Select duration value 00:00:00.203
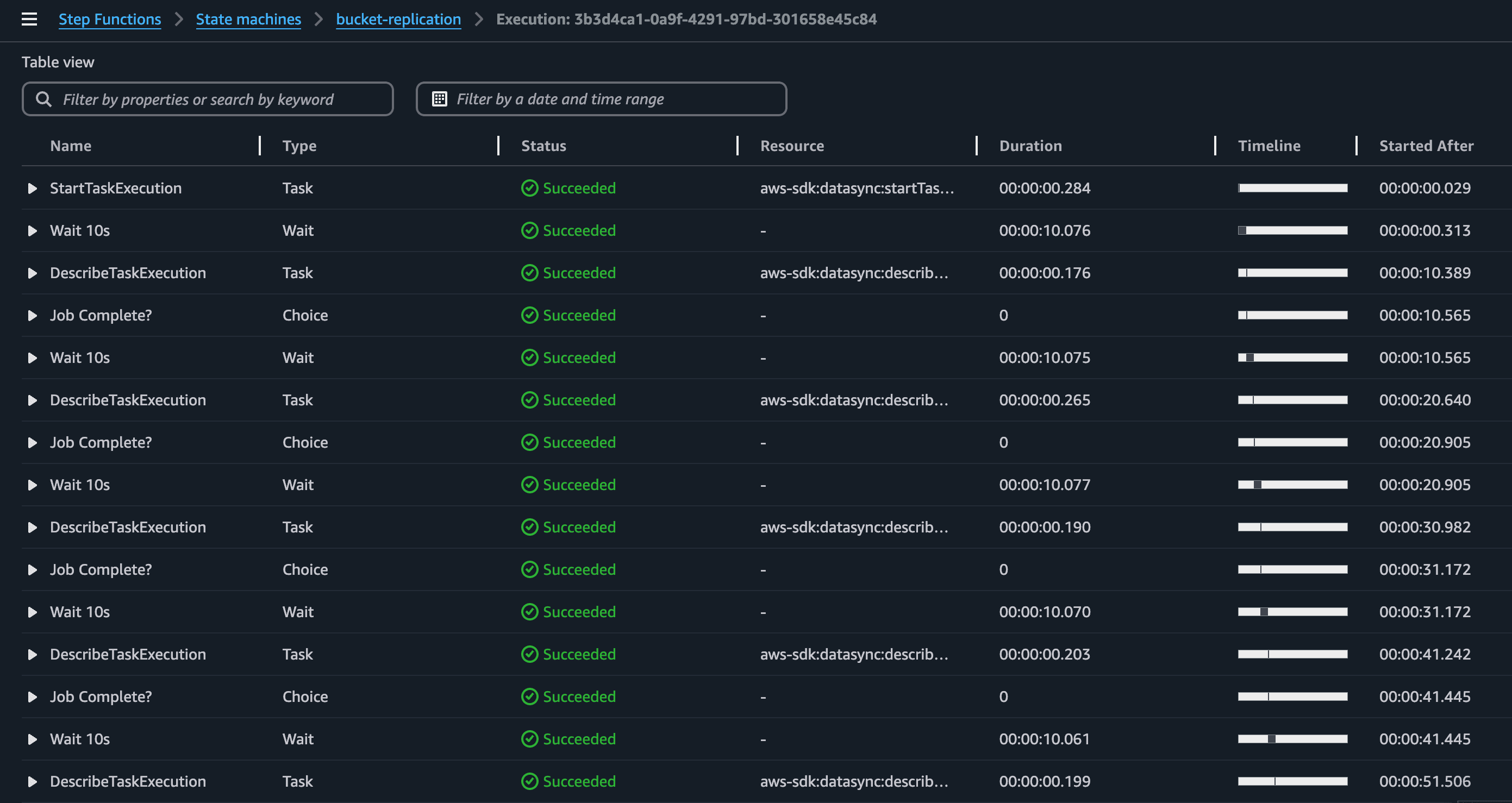1512x803 pixels. 1045,655
